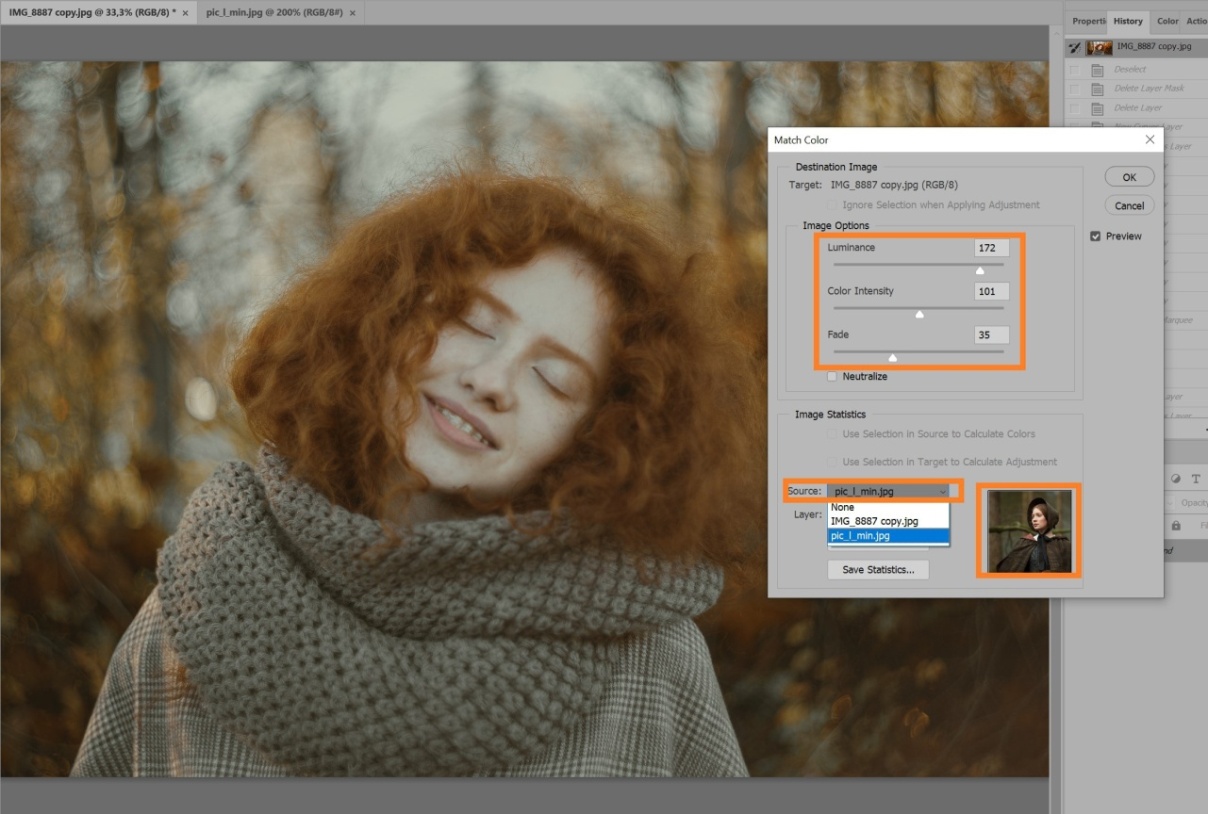
Task: Open the Source dropdown in Match Color
Action: (x=889, y=491)
